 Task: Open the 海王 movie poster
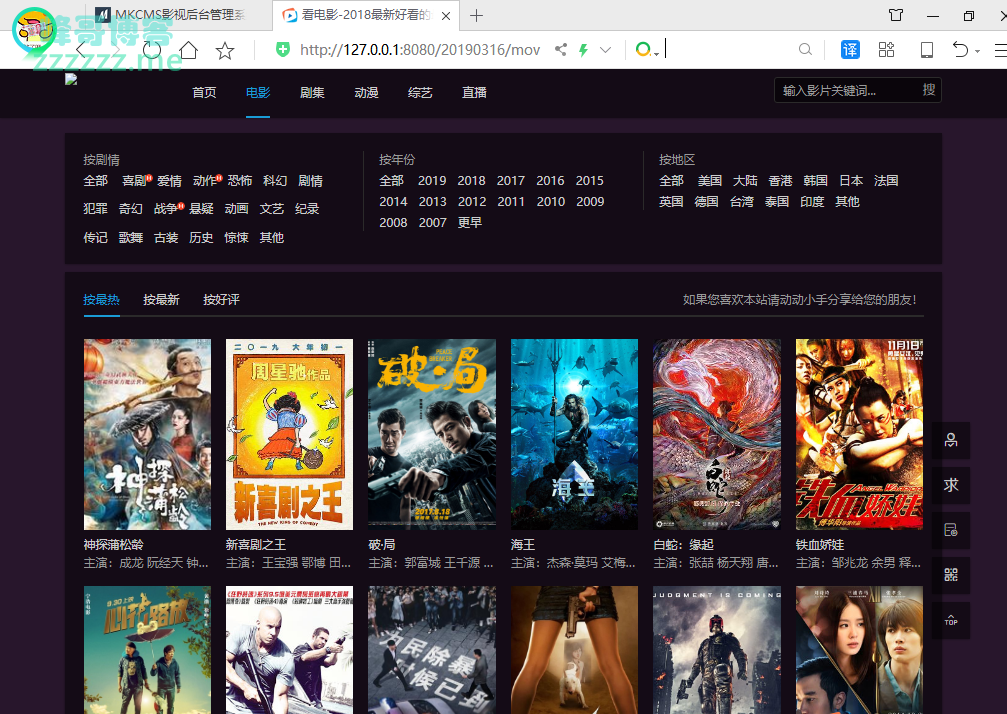(574, 434)
